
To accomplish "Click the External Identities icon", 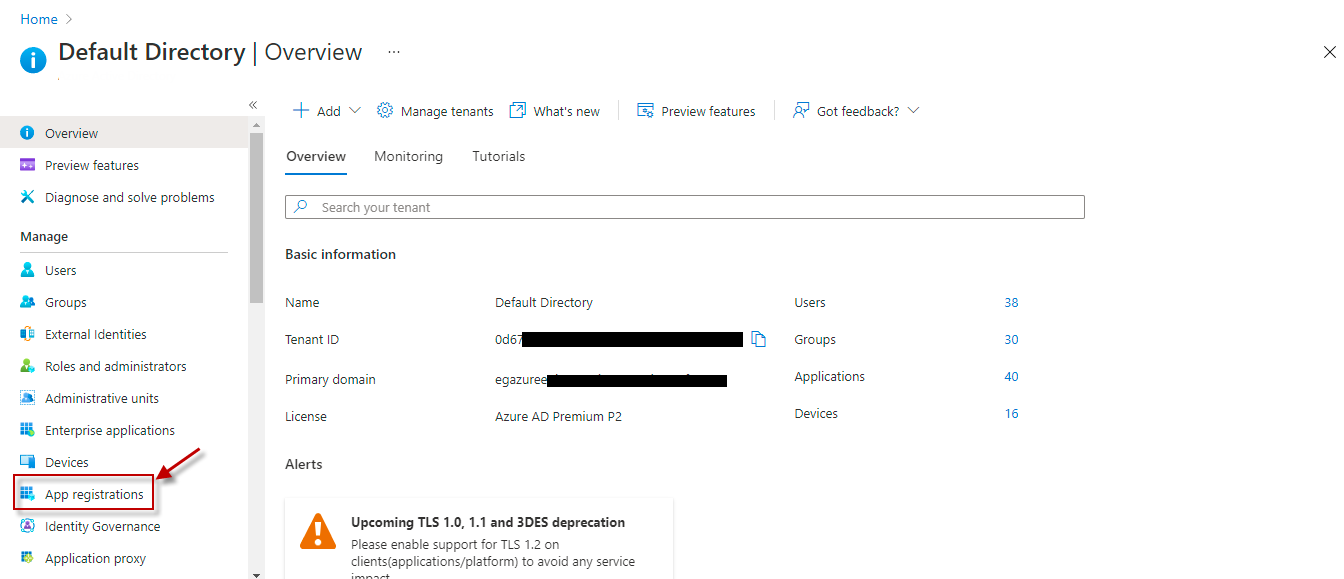I will click(27, 334).
